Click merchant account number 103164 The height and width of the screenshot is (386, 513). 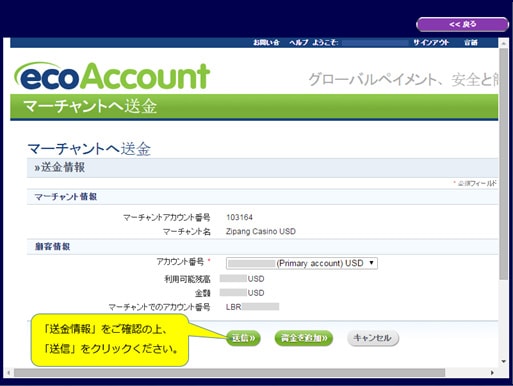[x=239, y=217]
